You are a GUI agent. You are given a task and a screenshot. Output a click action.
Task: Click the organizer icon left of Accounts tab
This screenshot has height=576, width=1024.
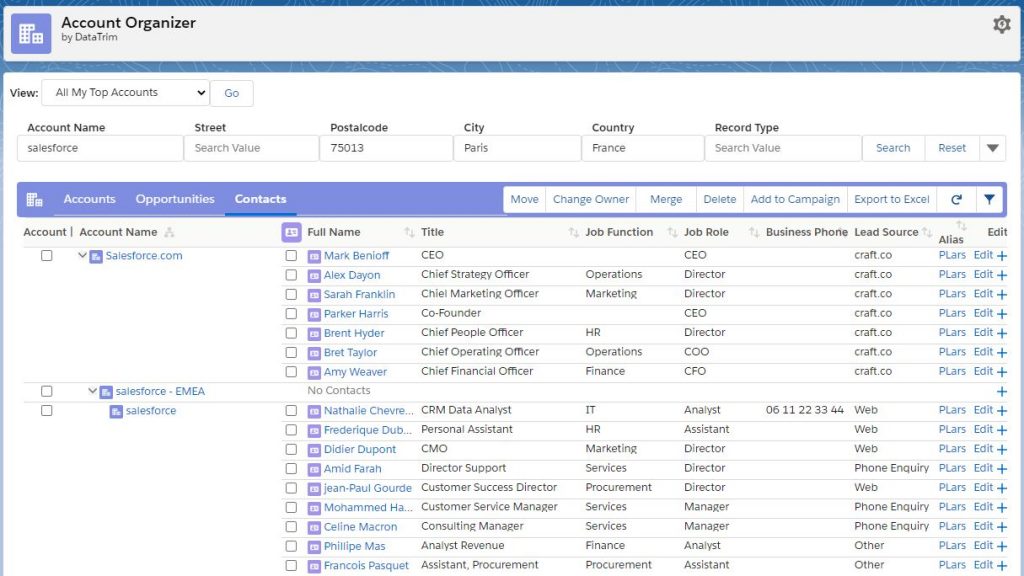pyautogui.click(x=34, y=199)
